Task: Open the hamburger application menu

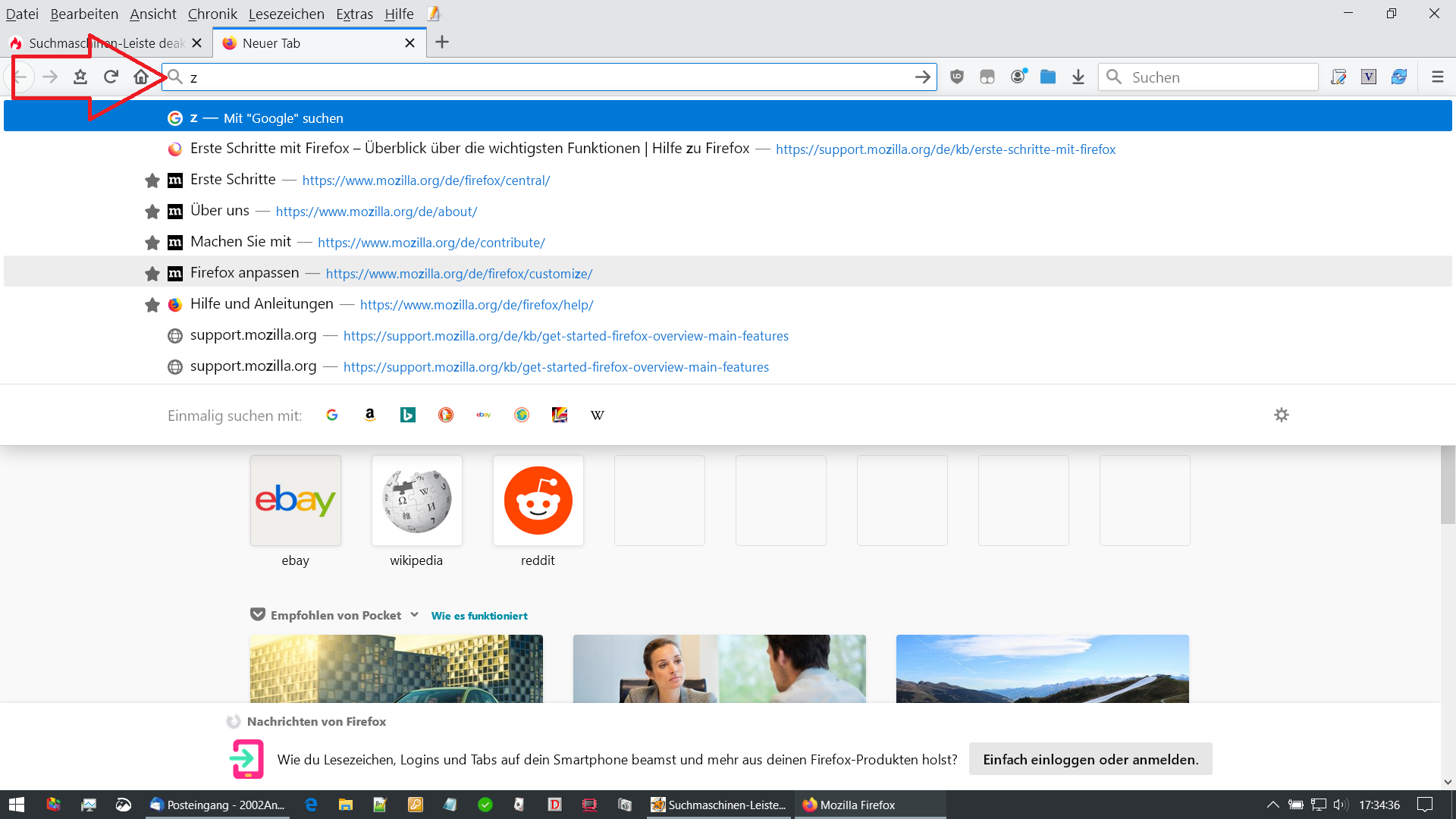Action: point(1437,77)
